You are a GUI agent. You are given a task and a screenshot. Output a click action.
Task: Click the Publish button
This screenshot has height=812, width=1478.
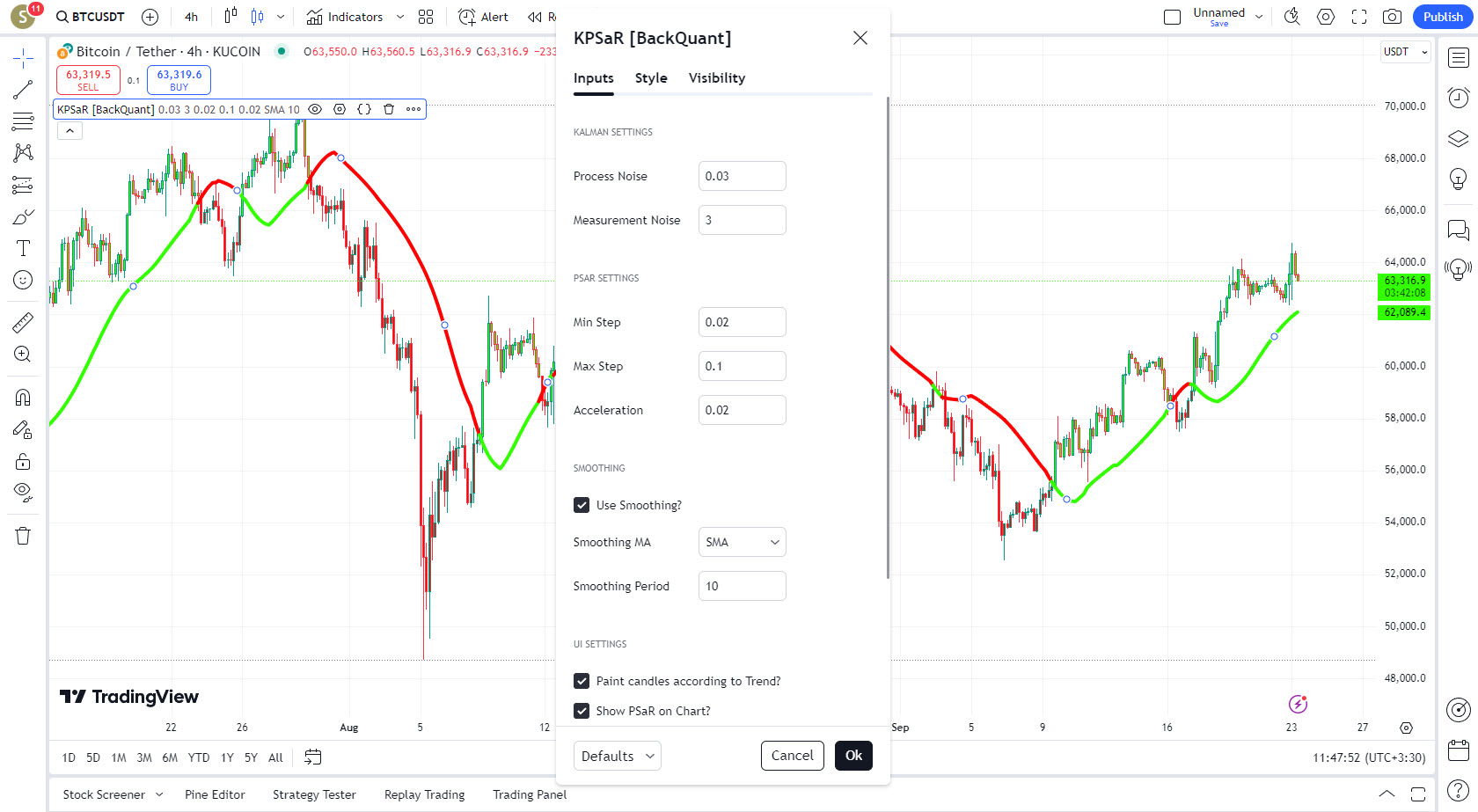point(1443,17)
